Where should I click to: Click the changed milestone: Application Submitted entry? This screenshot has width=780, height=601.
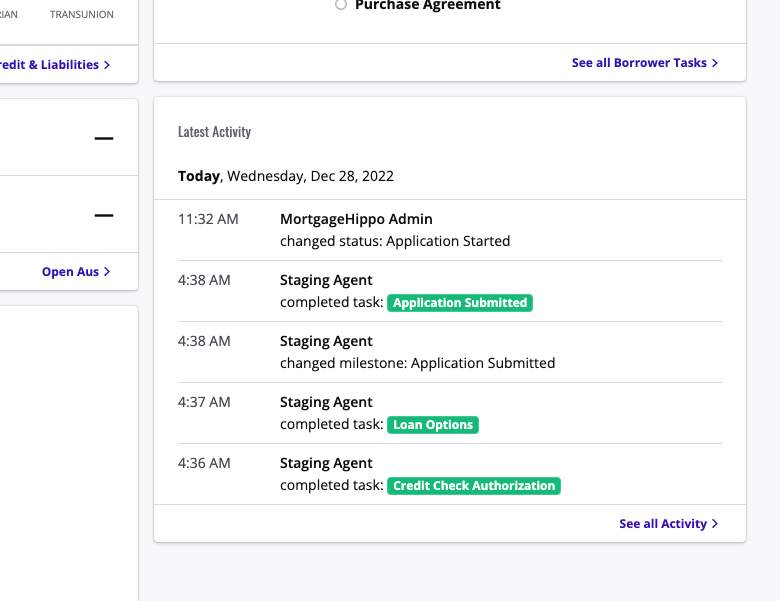point(417,363)
